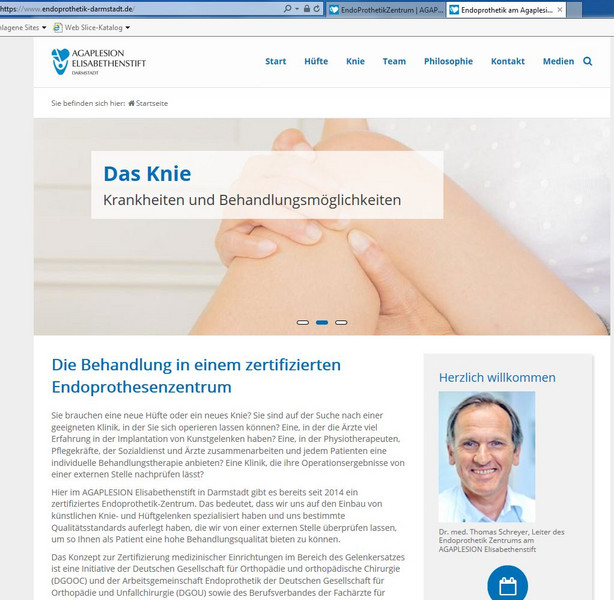
Task: Click the URL address field
Action: (x=141, y=9)
